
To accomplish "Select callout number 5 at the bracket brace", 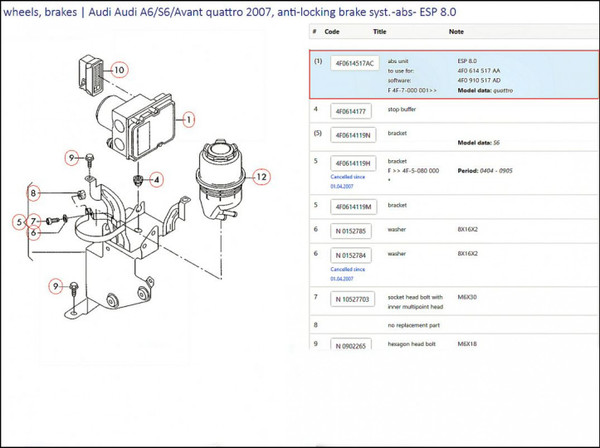I will [x=19, y=222].
